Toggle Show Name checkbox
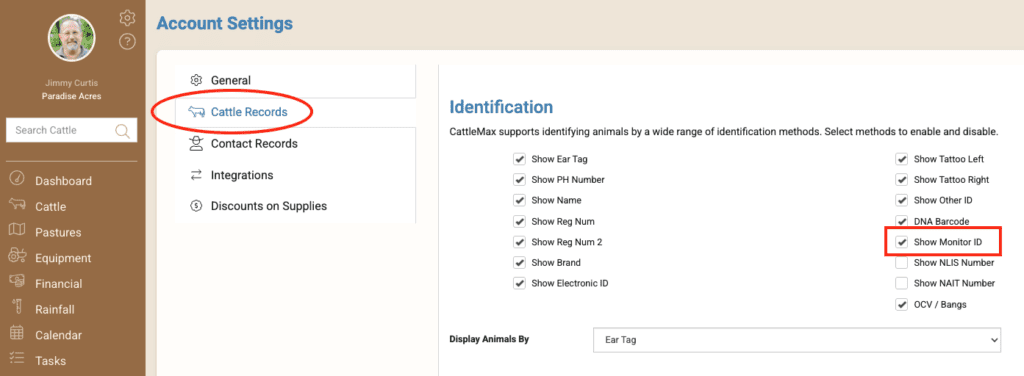The height and width of the screenshot is (376, 1024). [x=519, y=200]
